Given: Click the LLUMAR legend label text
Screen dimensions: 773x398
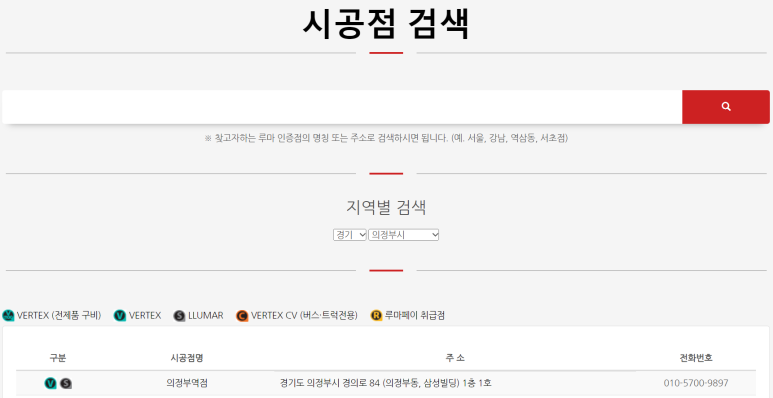Looking at the screenshot, I should 206,315.
